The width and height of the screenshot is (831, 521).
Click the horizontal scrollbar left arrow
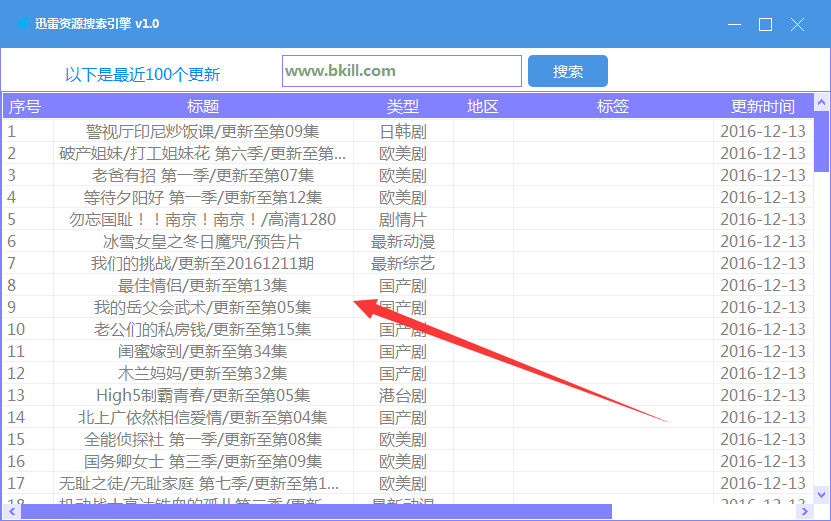[x=12, y=511]
